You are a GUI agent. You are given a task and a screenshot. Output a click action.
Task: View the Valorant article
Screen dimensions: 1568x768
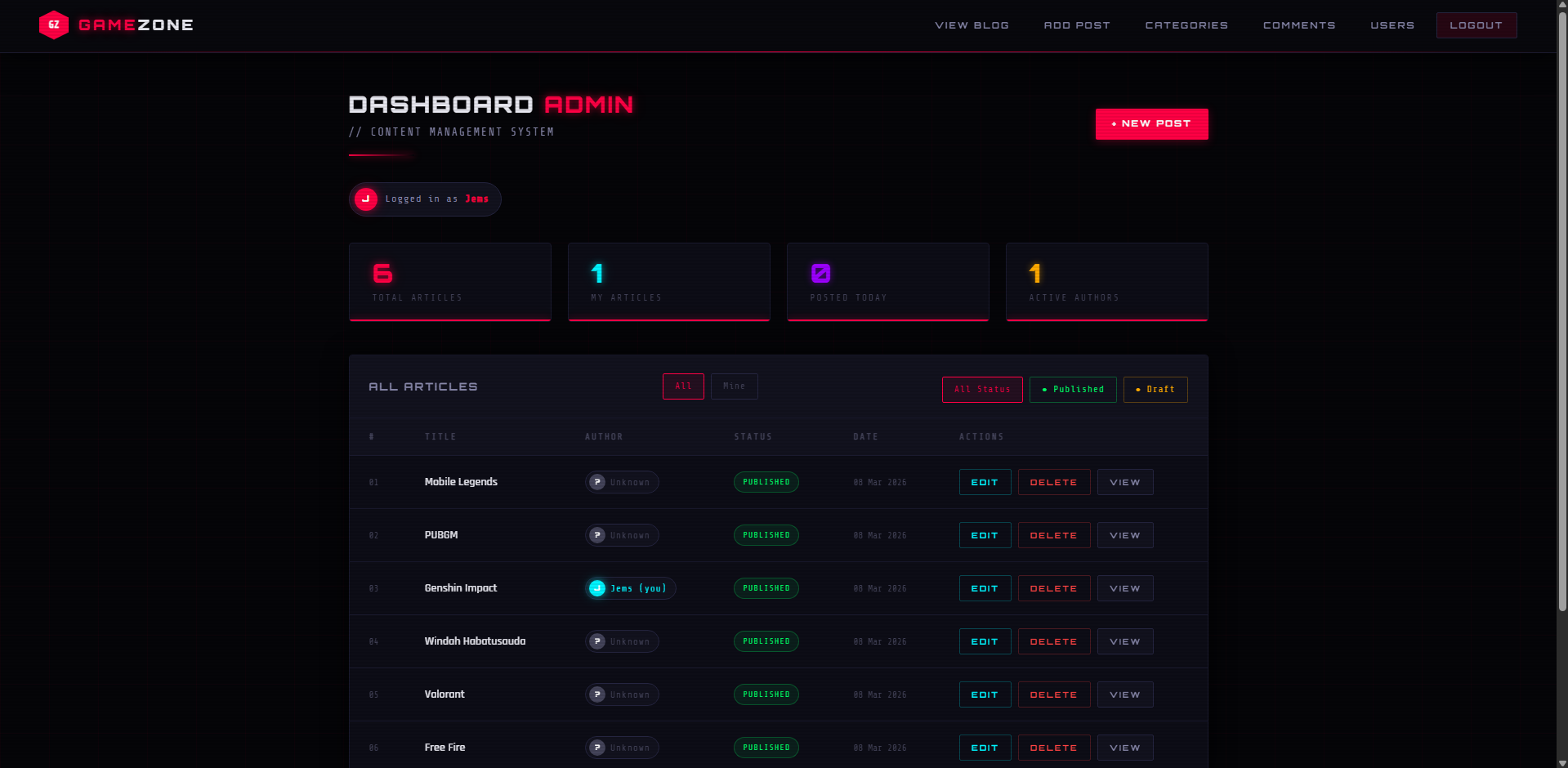[1125, 694]
